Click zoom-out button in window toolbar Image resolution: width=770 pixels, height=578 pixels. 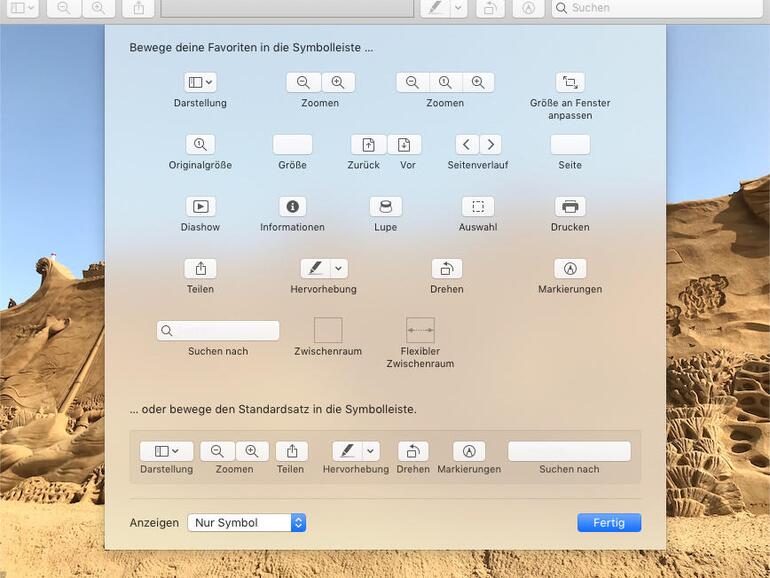(x=64, y=8)
